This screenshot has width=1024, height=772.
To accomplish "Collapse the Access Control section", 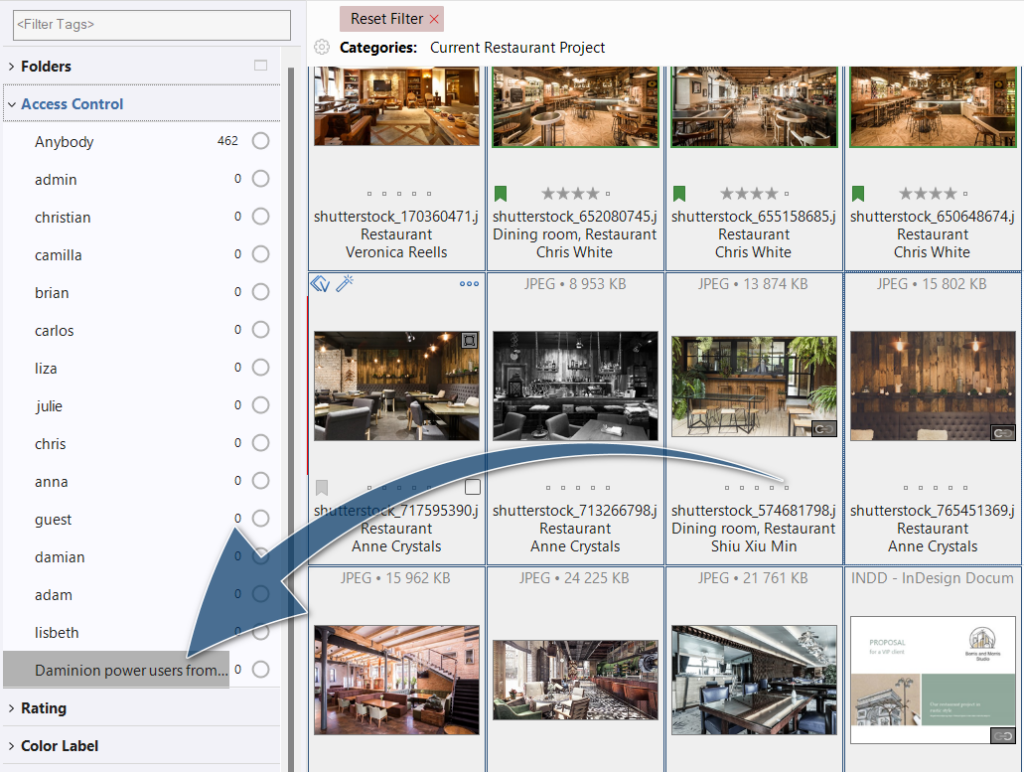I will pos(12,104).
